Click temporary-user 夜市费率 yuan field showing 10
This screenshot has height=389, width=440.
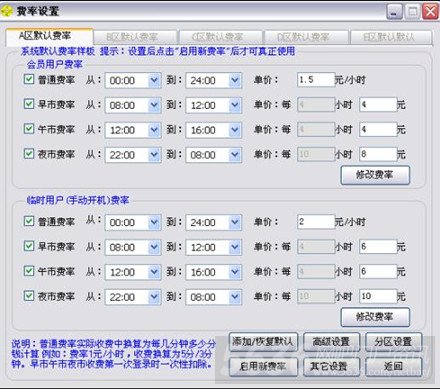click(x=378, y=296)
